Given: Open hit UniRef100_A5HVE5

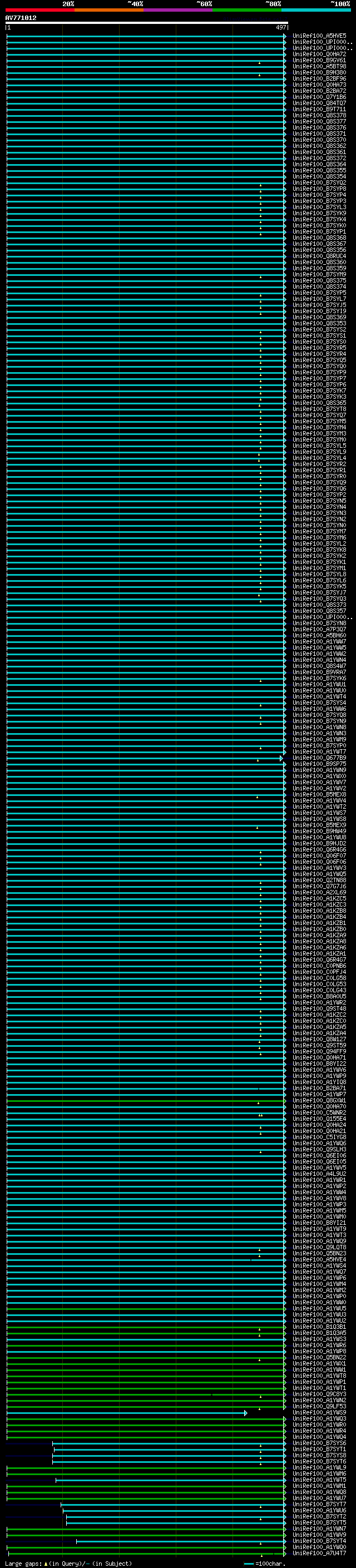Looking at the screenshot, I should (319, 36).
